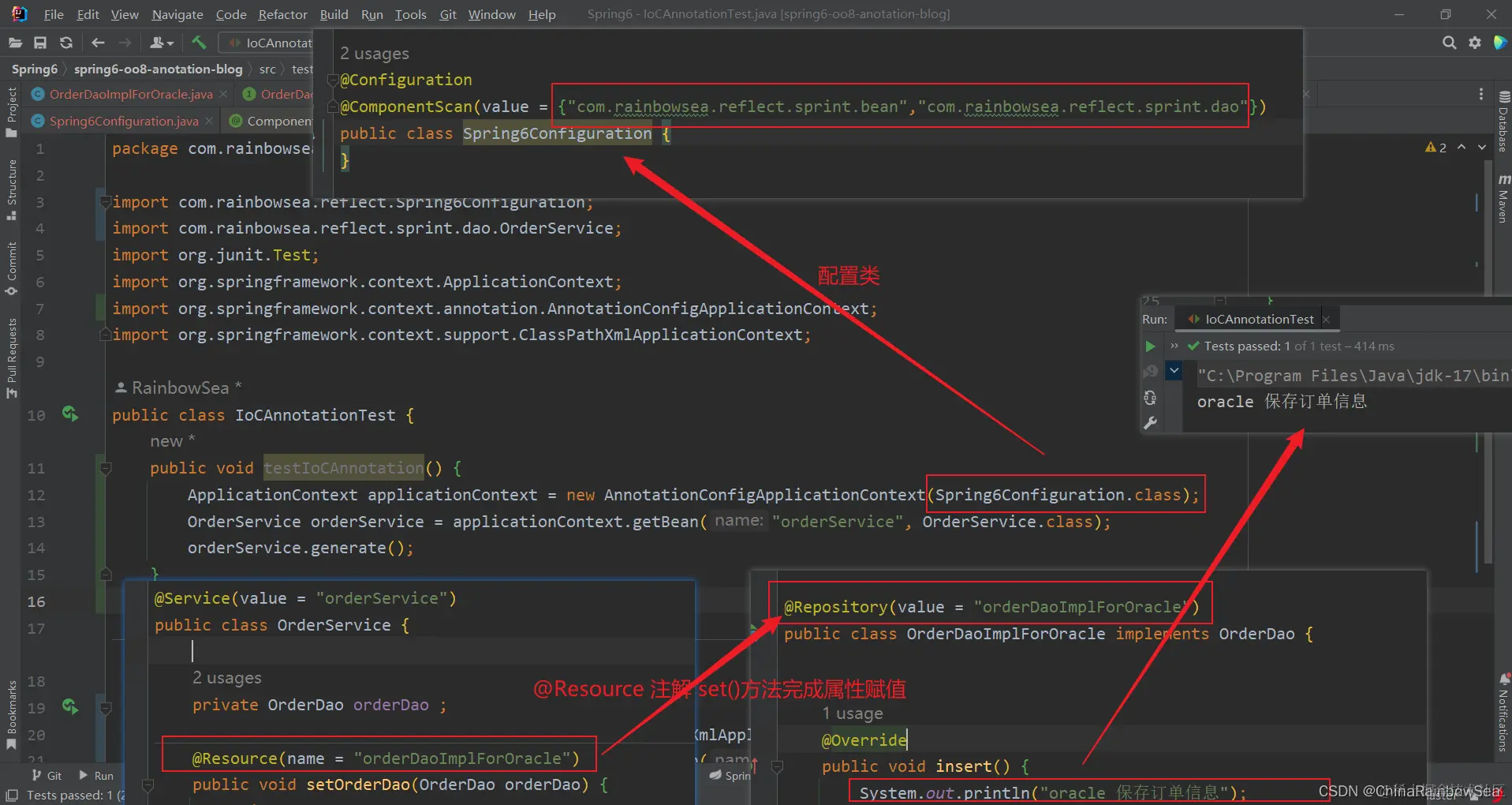Open the Build menu

[x=334, y=14]
